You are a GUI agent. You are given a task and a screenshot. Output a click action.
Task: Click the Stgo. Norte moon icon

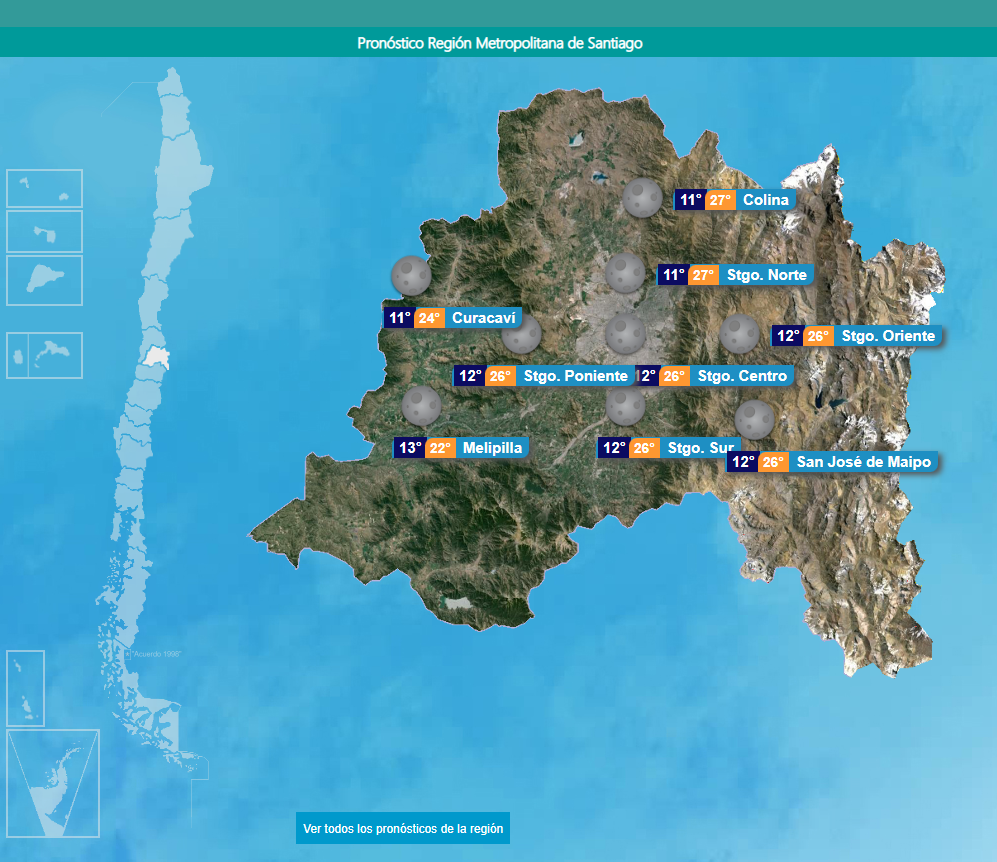[x=625, y=272]
